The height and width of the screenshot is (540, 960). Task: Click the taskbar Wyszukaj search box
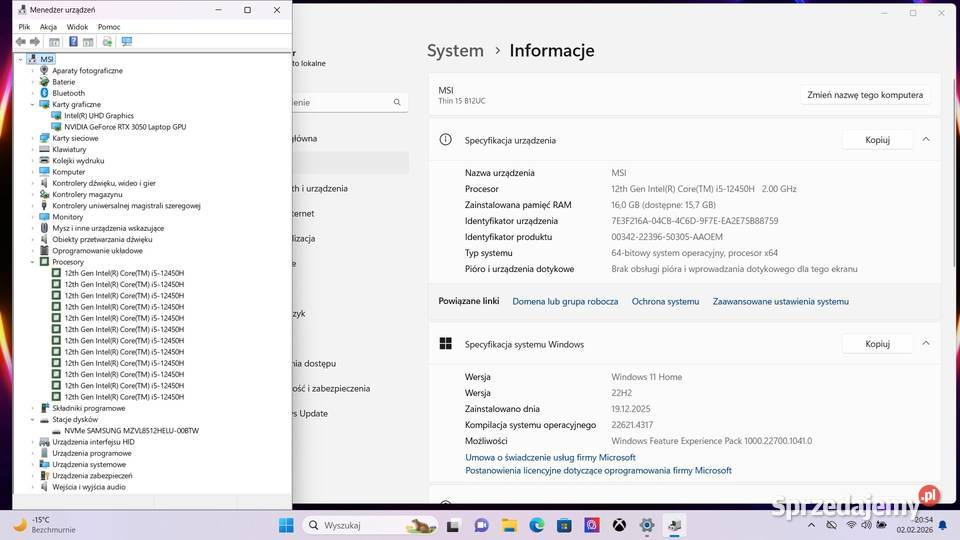tap(370, 525)
